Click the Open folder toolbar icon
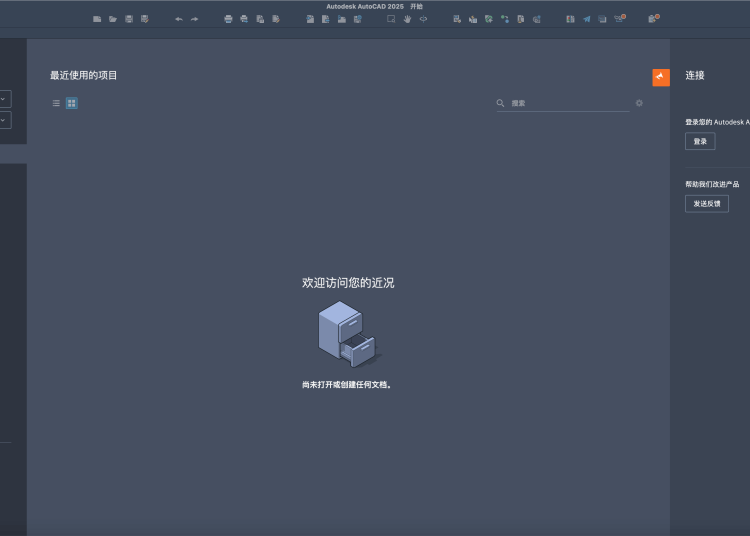 click(113, 19)
